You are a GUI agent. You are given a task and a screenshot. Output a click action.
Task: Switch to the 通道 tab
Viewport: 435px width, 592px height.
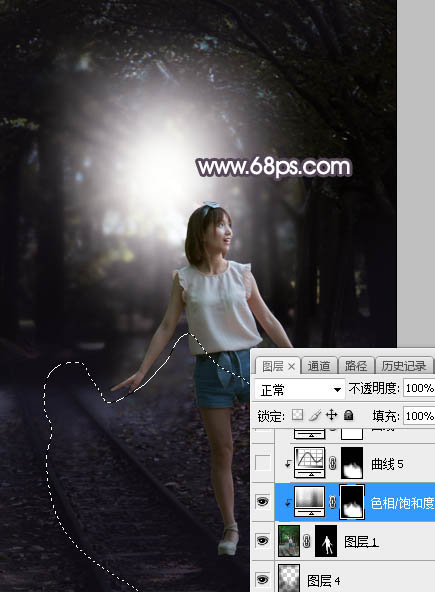319,366
